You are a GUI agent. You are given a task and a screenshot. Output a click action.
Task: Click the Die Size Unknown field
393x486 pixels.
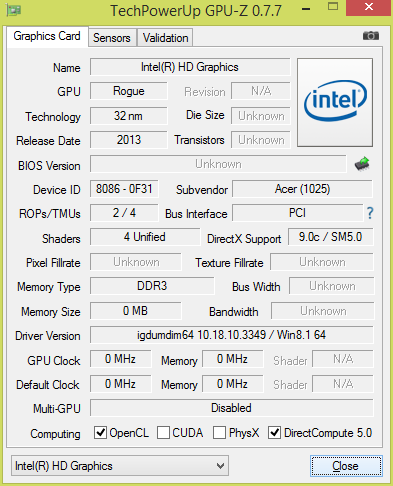[x=261, y=116]
